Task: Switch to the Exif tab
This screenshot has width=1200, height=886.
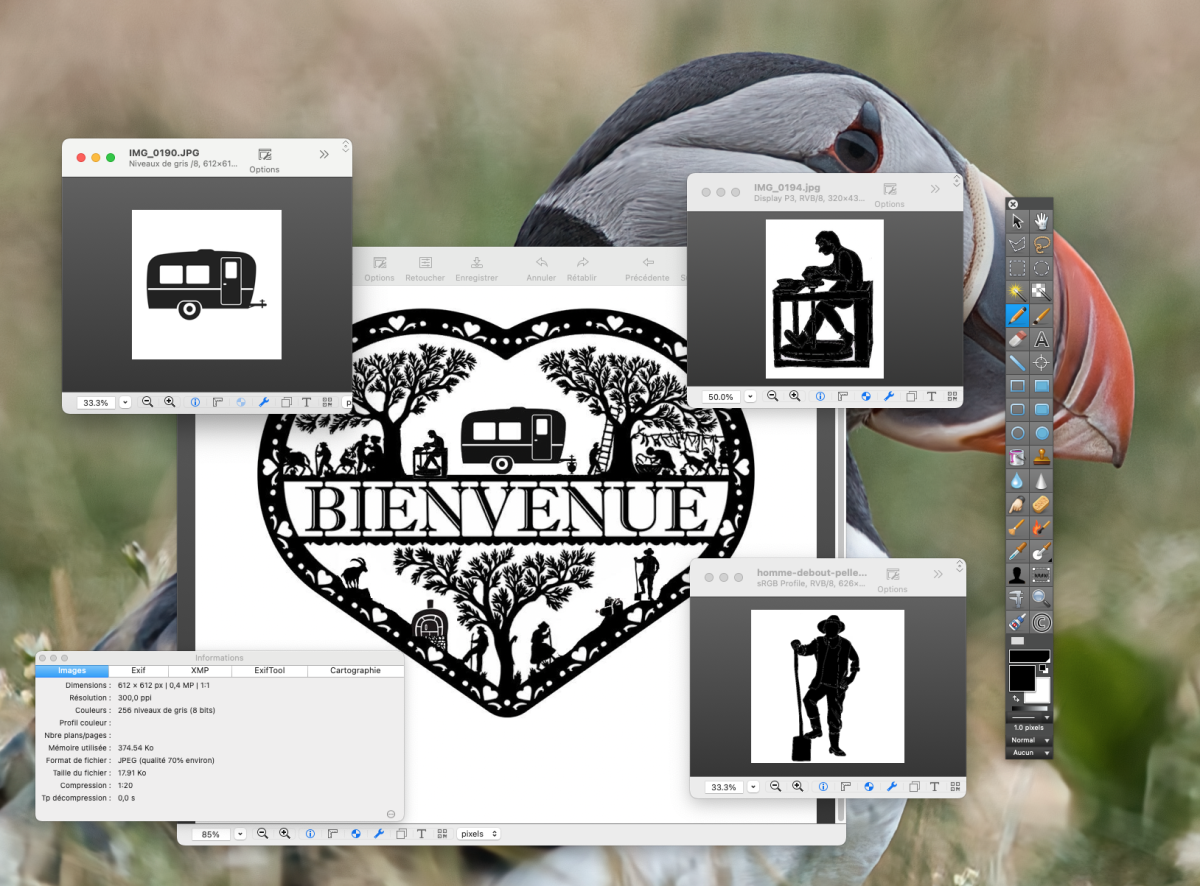Action: pos(138,671)
